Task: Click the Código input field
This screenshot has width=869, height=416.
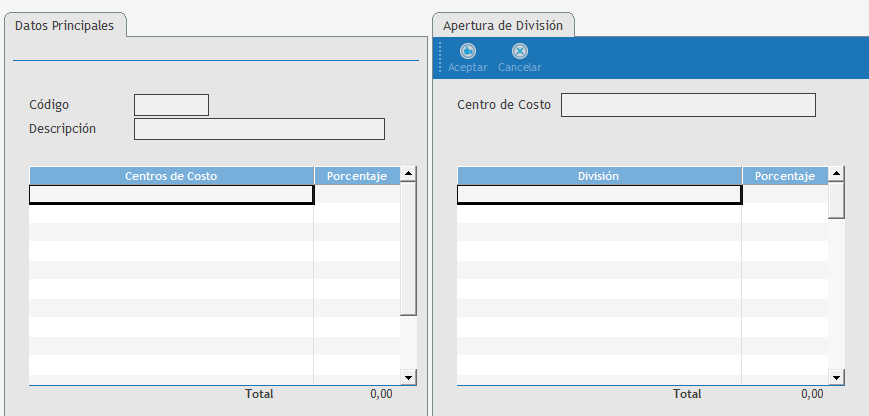Action: click(x=171, y=105)
